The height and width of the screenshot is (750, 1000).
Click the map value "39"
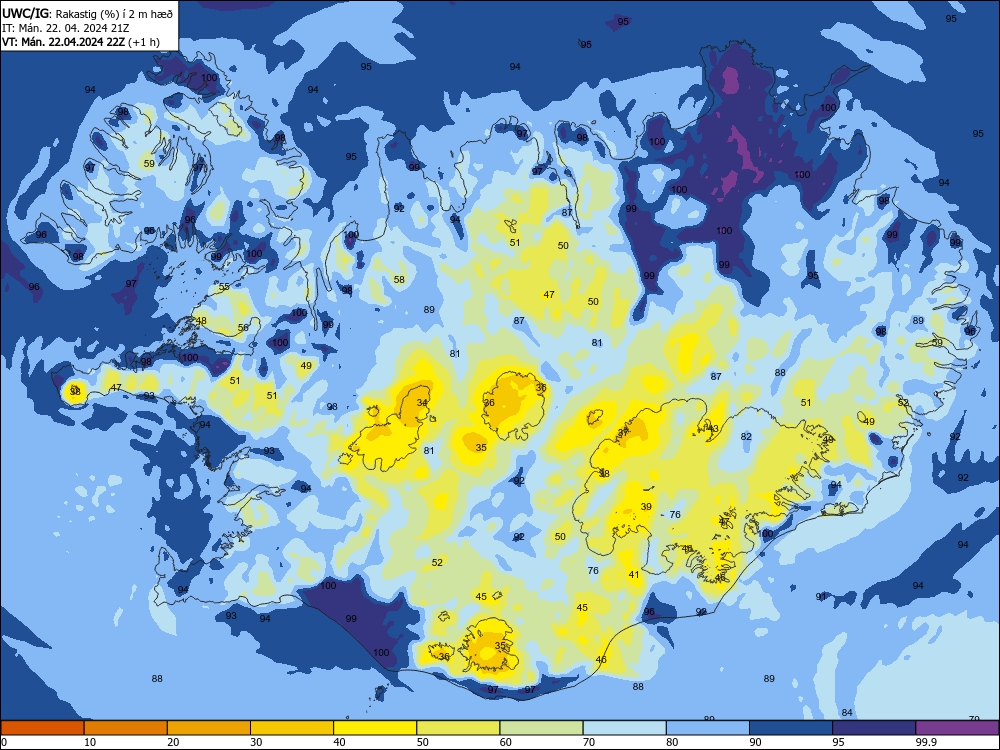point(646,507)
